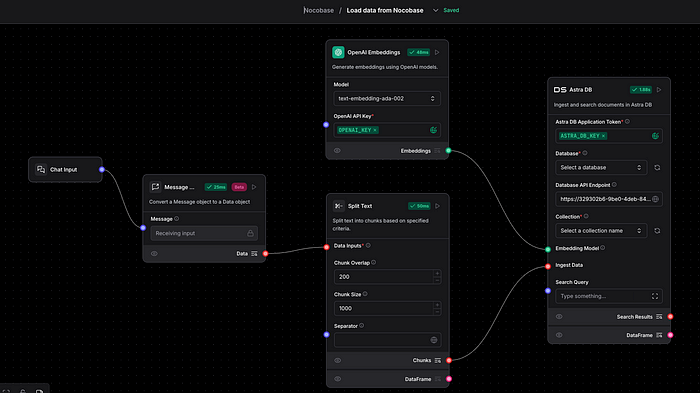Open the Model dropdown text-embedding-ada-002
This screenshot has width=700, height=393.
(x=387, y=99)
